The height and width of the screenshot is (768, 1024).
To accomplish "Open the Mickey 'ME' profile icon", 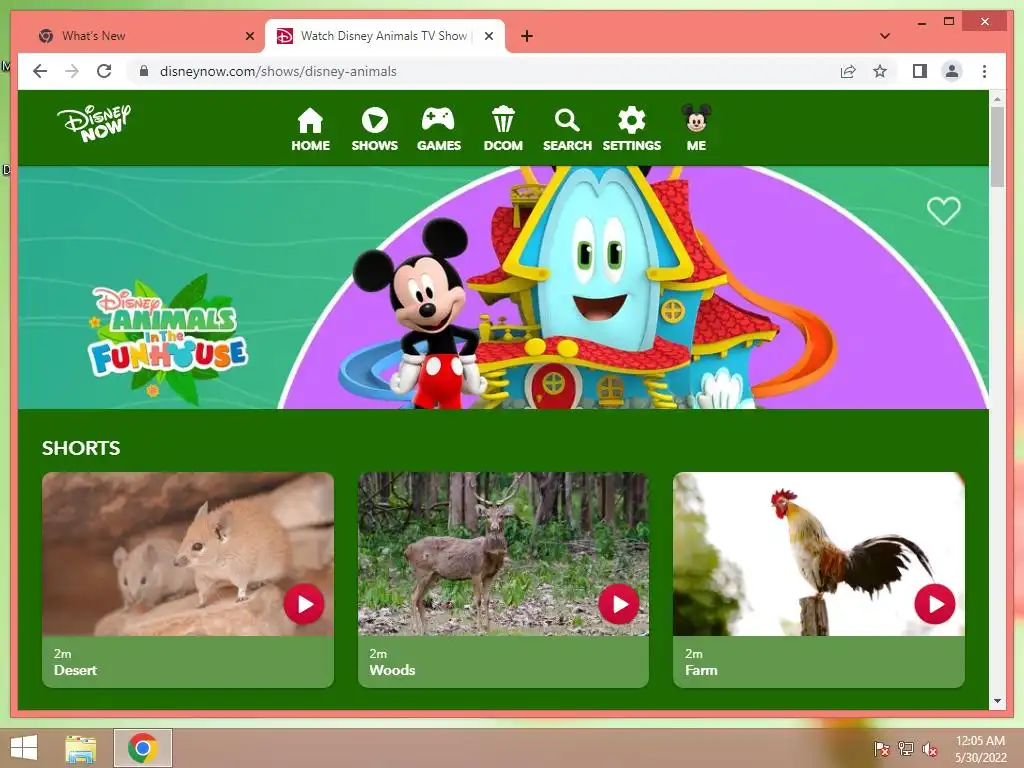I will 696,128.
